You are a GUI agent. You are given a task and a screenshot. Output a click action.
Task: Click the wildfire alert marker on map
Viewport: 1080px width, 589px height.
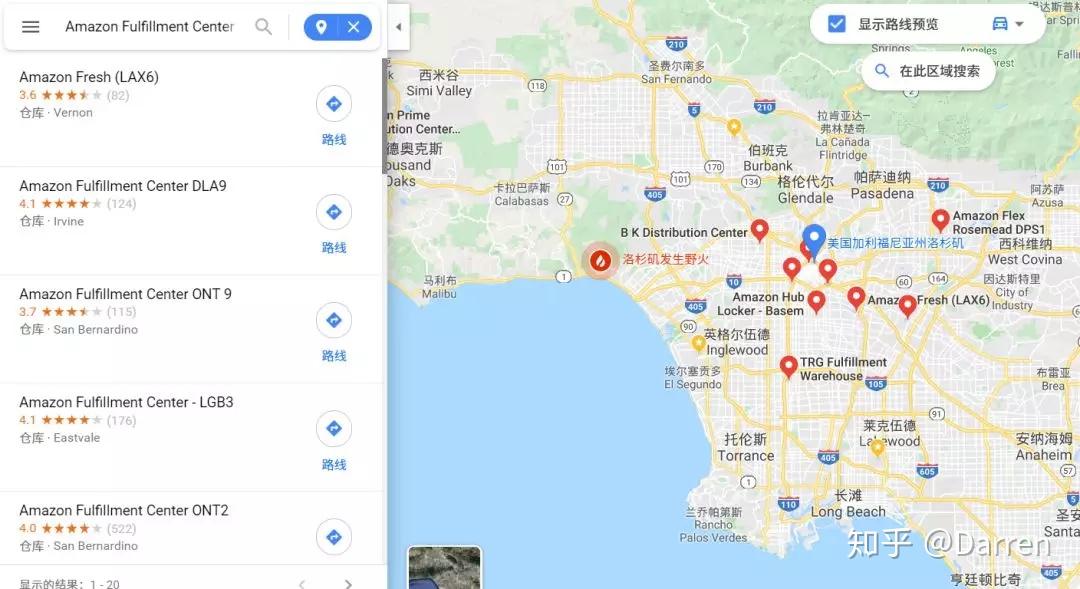(601, 260)
